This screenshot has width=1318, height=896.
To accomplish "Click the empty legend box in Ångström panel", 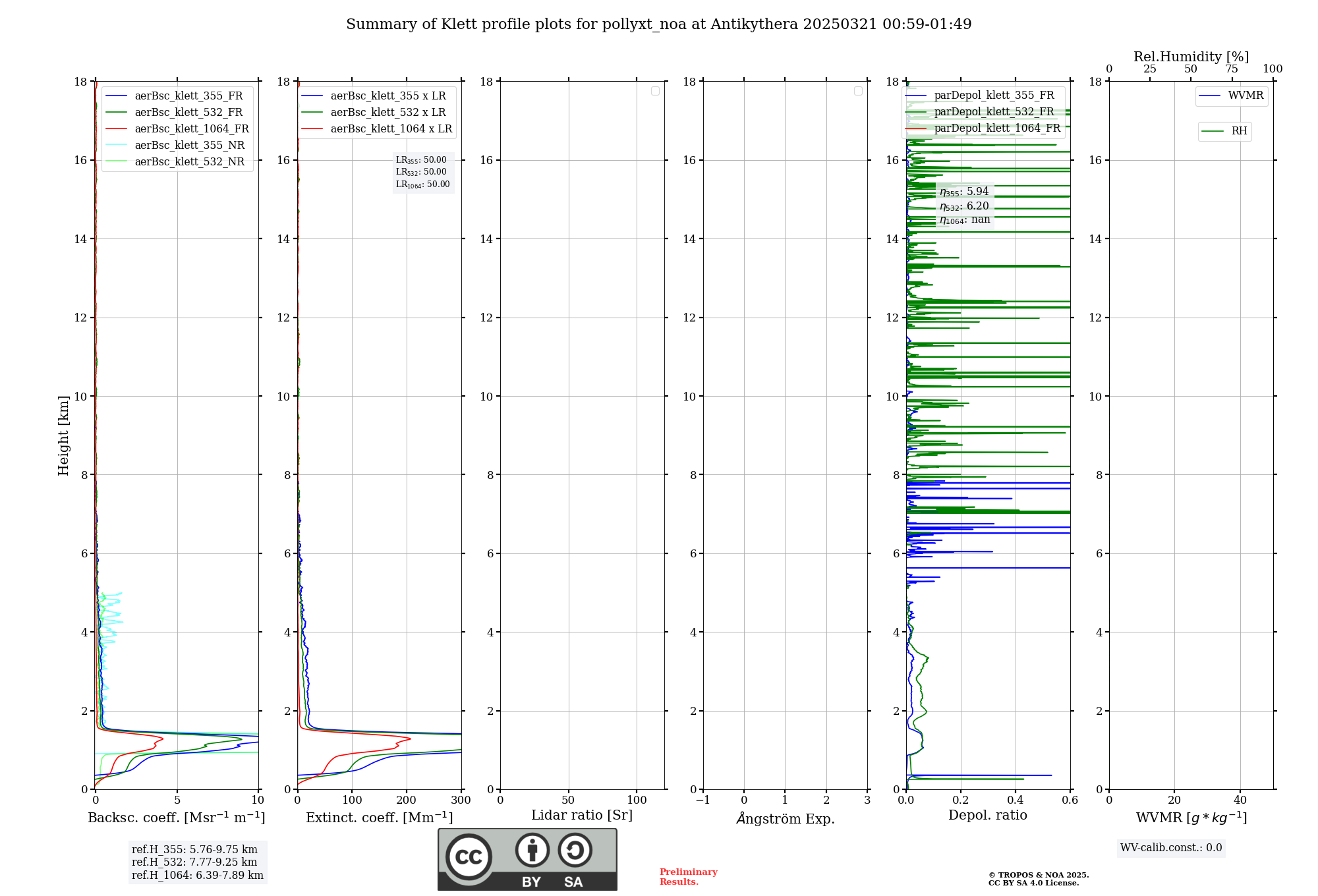I will point(858,91).
